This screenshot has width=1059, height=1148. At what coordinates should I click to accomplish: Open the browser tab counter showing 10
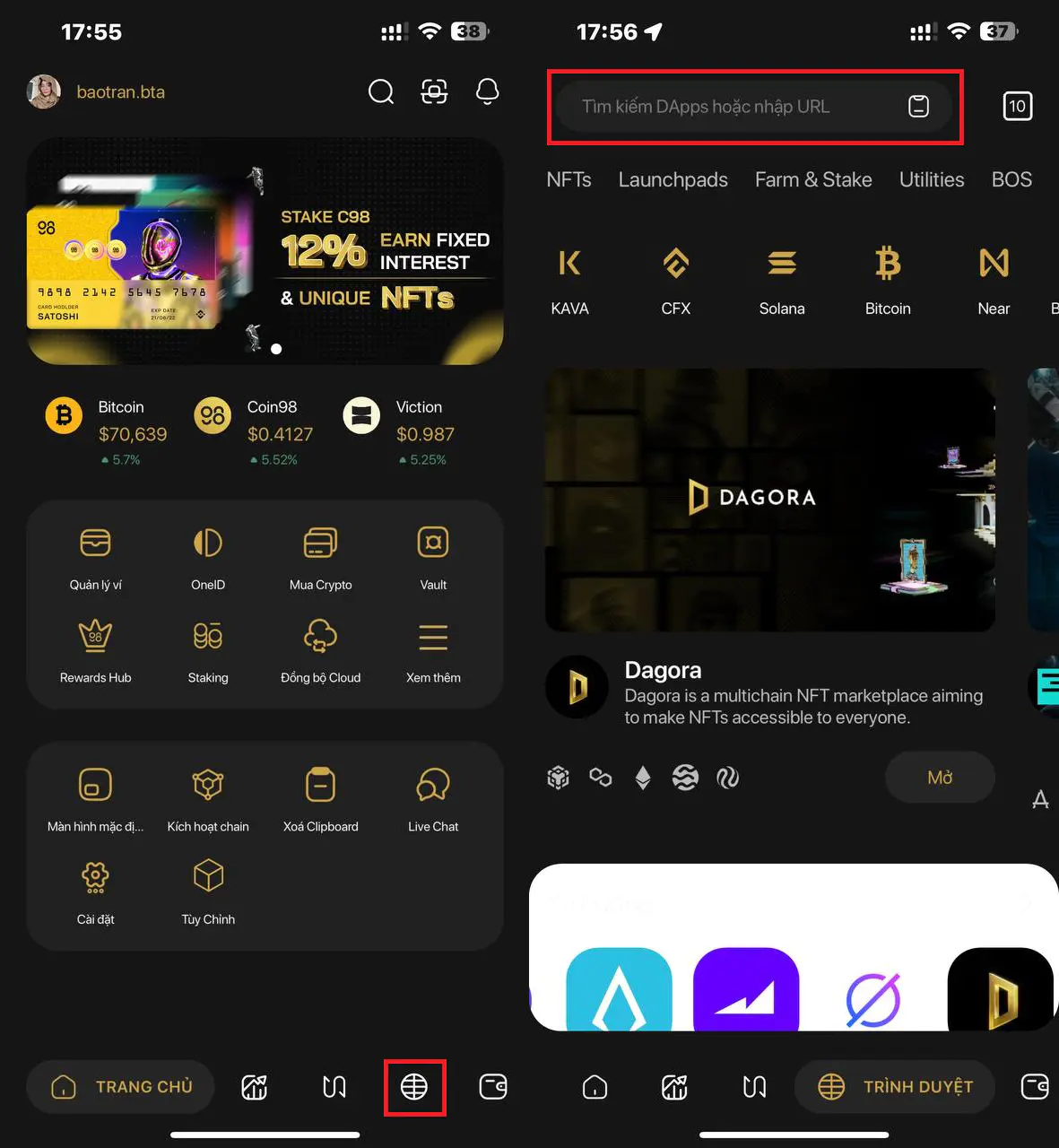coord(1017,107)
